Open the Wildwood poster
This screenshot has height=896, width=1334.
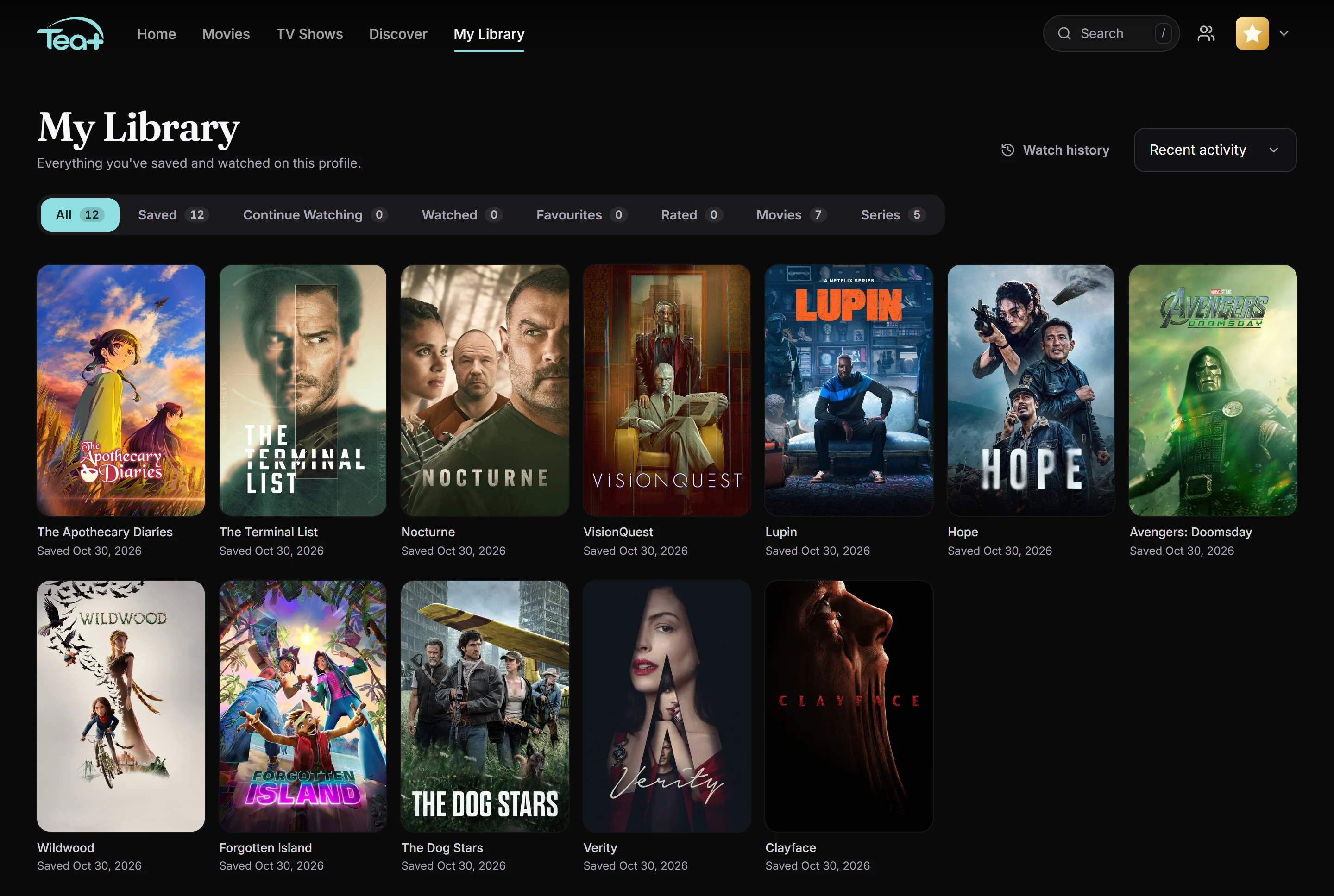pyautogui.click(x=120, y=706)
